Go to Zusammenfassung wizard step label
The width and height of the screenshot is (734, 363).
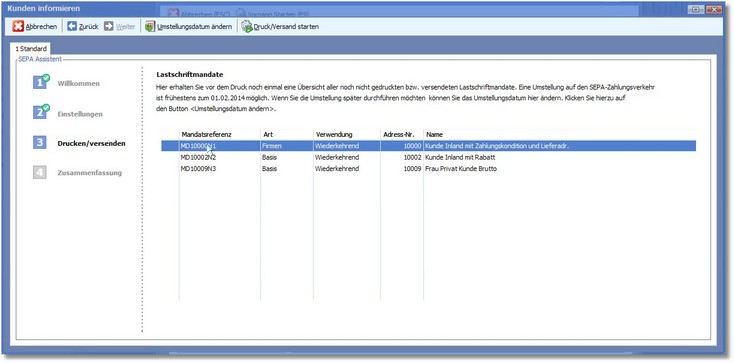coord(89,173)
